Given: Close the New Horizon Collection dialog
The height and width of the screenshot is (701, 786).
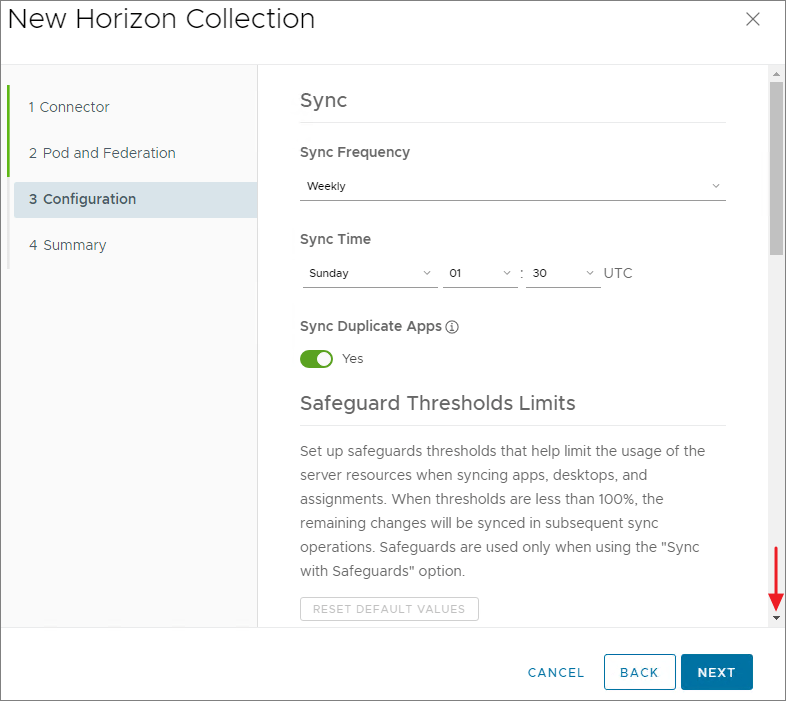Looking at the screenshot, I should pyautogui.click(x=753, y=19).
